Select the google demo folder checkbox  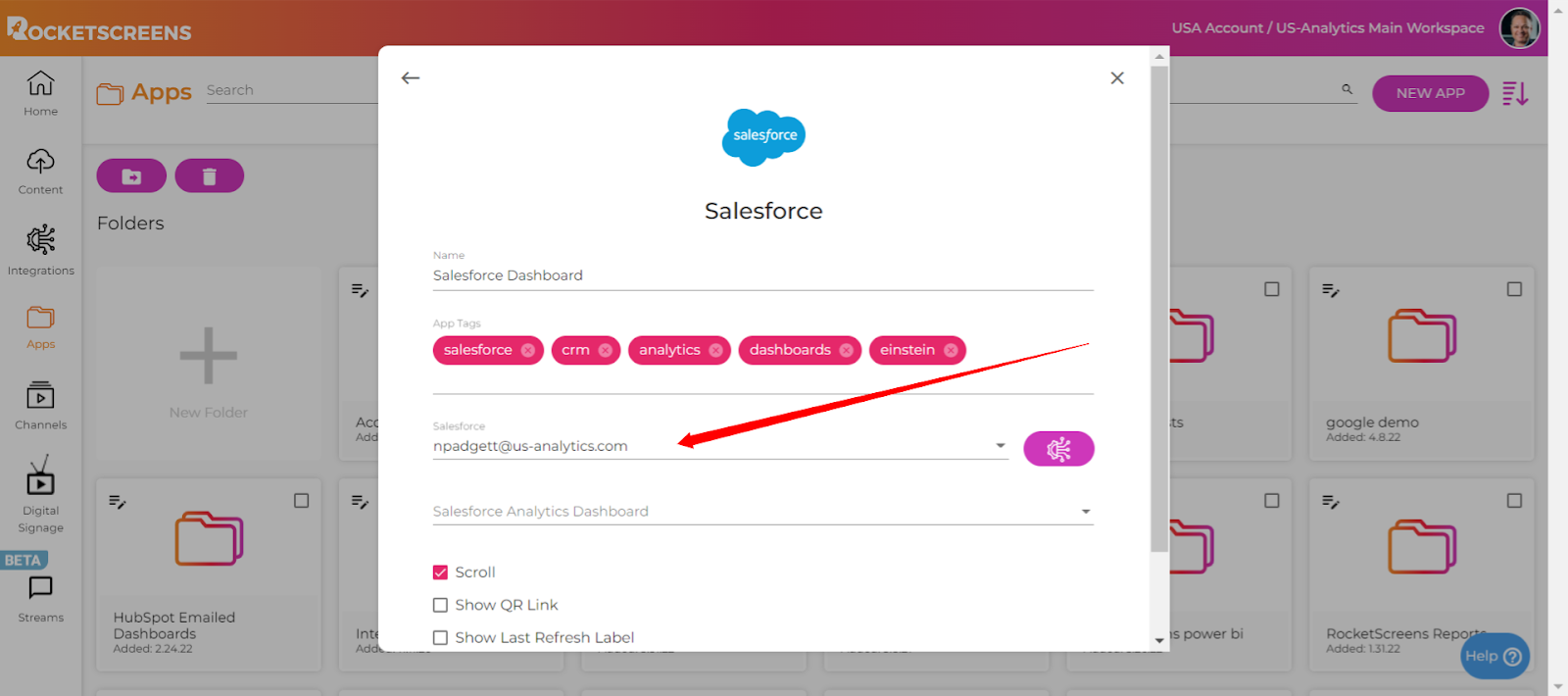[1514, 289]
